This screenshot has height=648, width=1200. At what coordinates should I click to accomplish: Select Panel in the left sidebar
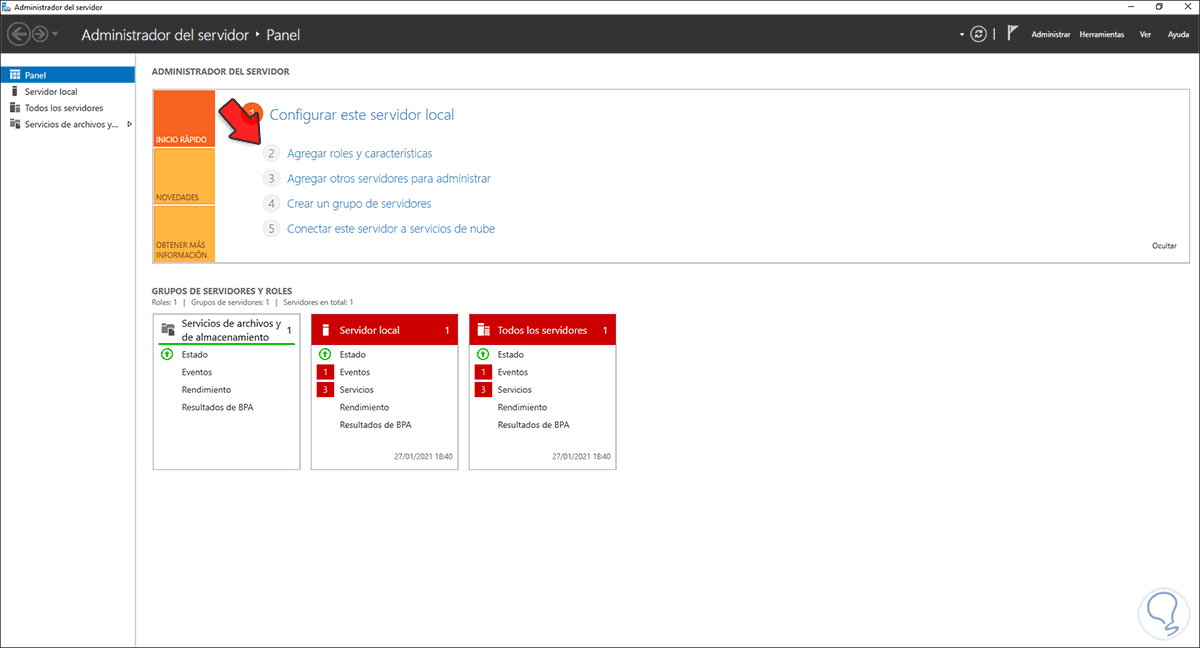68,74
